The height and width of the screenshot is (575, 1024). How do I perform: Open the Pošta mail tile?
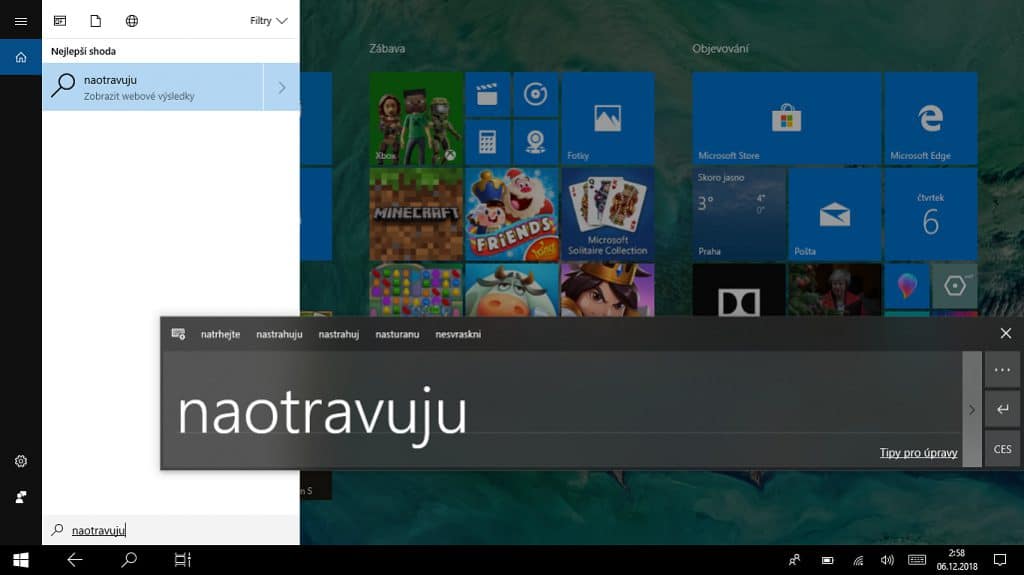coord(835,214)
